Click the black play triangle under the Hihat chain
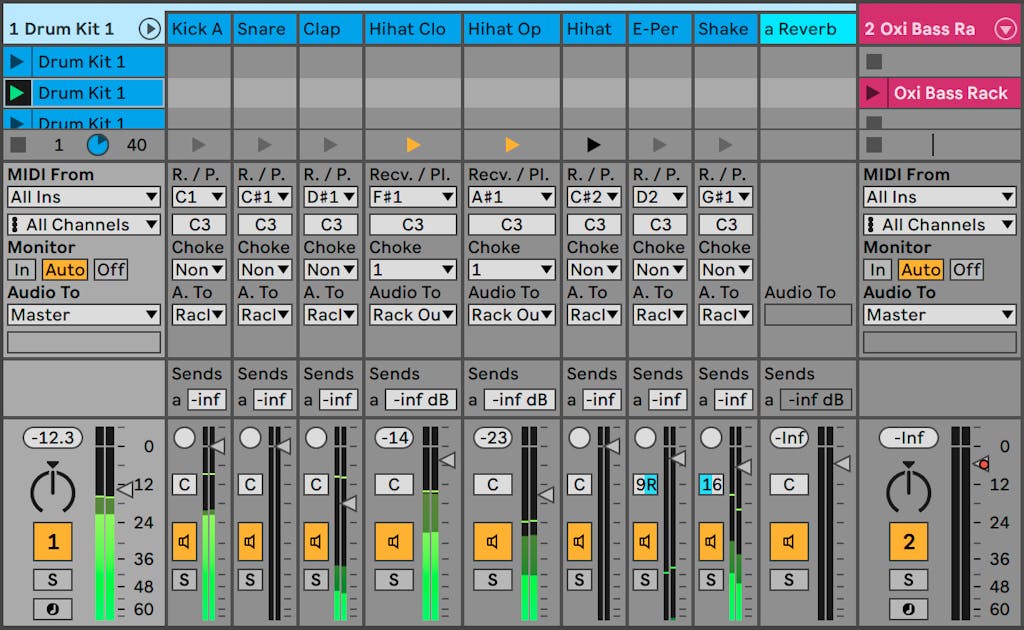 (x=593, y=143)
